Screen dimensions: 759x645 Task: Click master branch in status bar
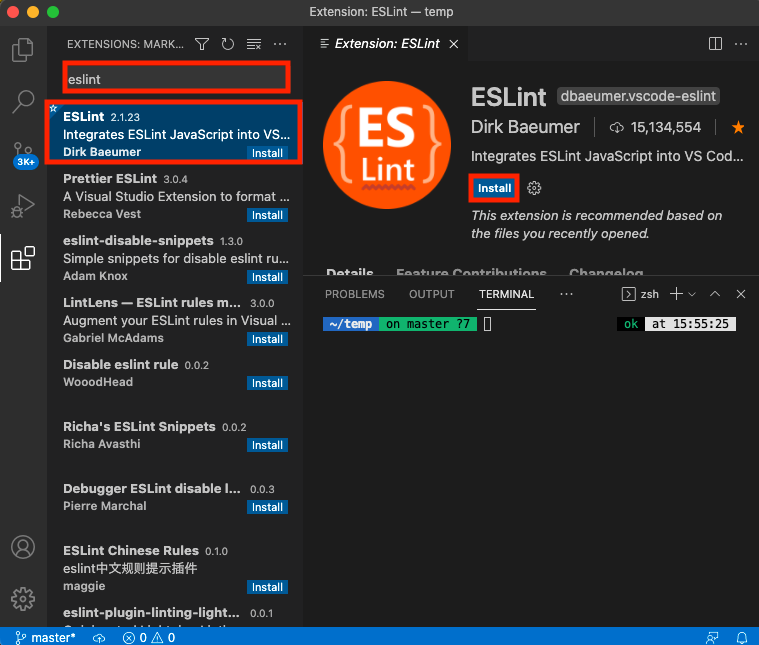tap(45, 638)
